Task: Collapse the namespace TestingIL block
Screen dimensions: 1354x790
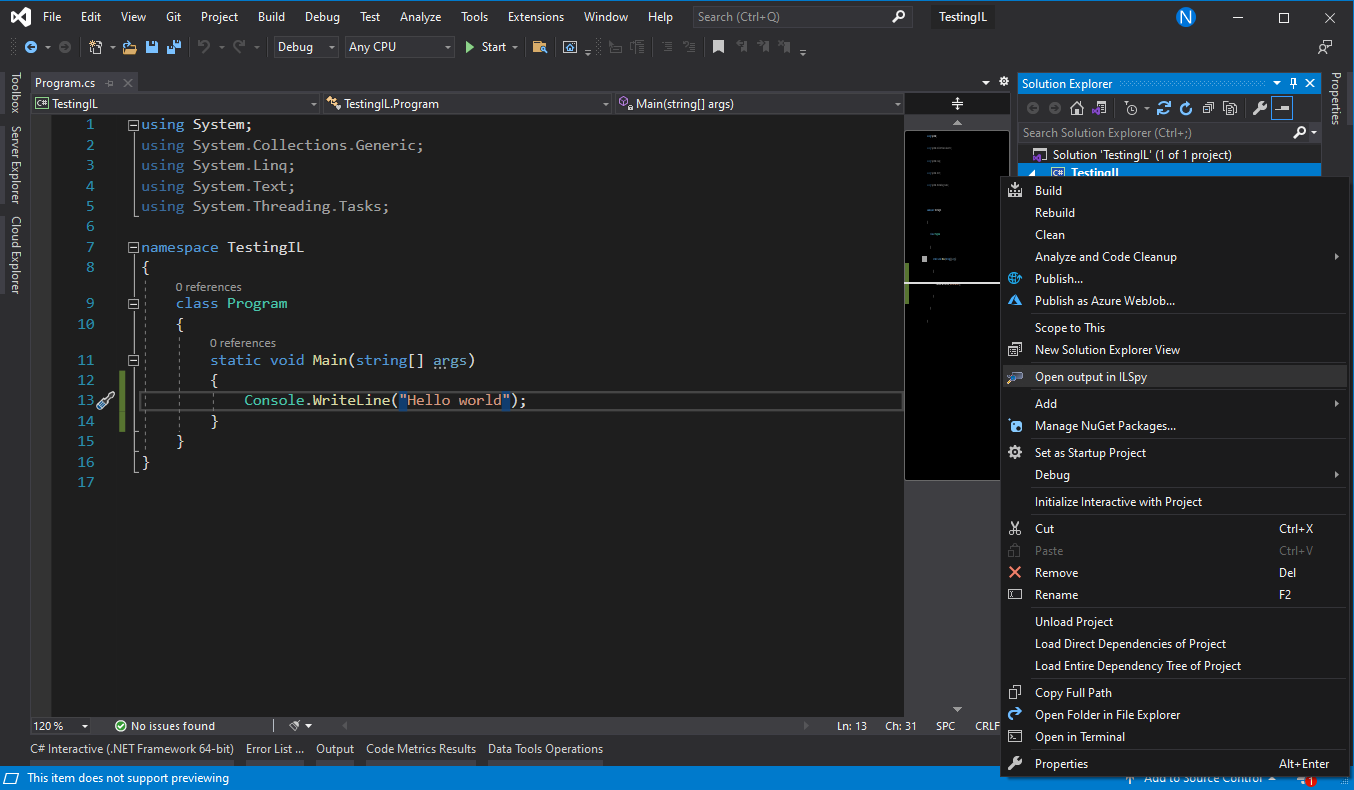Action: 134,247
